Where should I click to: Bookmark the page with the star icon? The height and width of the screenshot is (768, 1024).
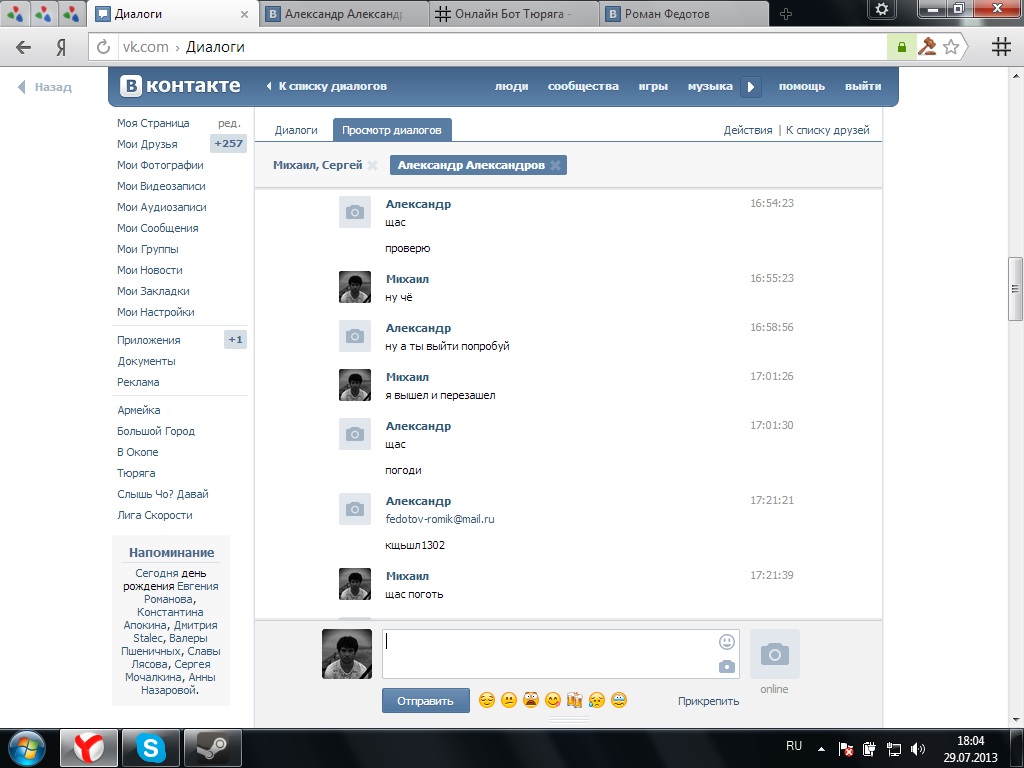951,47
